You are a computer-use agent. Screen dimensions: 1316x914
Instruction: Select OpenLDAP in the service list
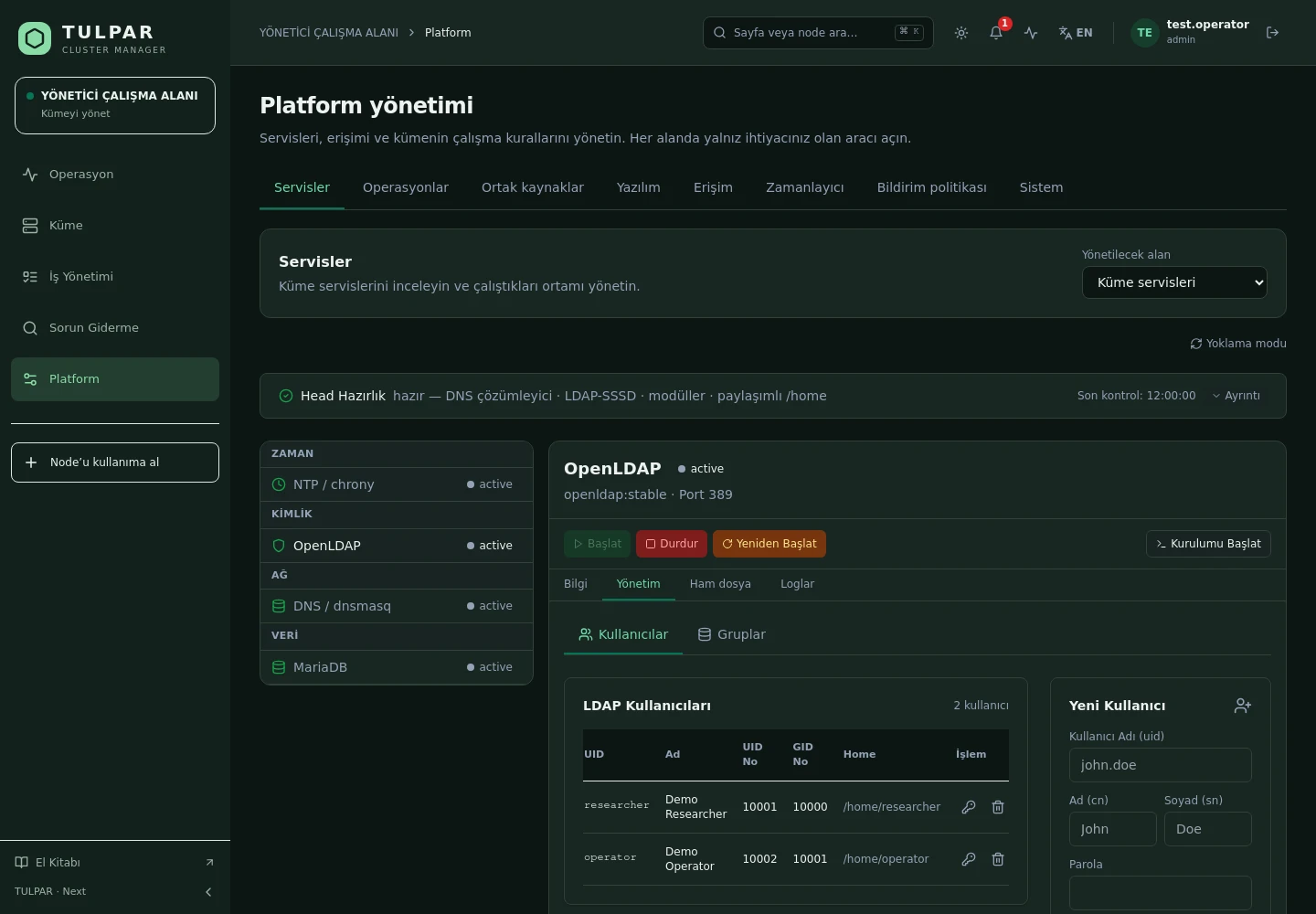click(x=397, y=546)
